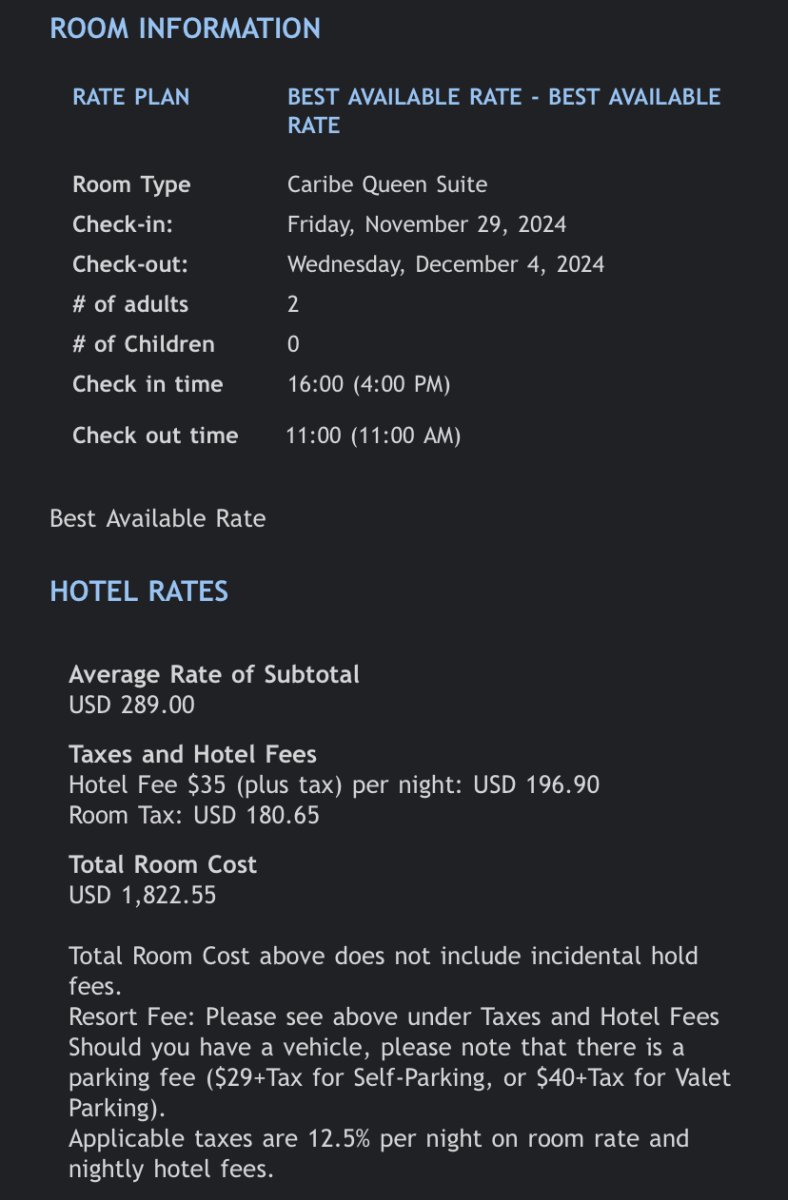Click the bold Taxes and Hotel Fees heading

pyautogui.click(x=193, y=755)
